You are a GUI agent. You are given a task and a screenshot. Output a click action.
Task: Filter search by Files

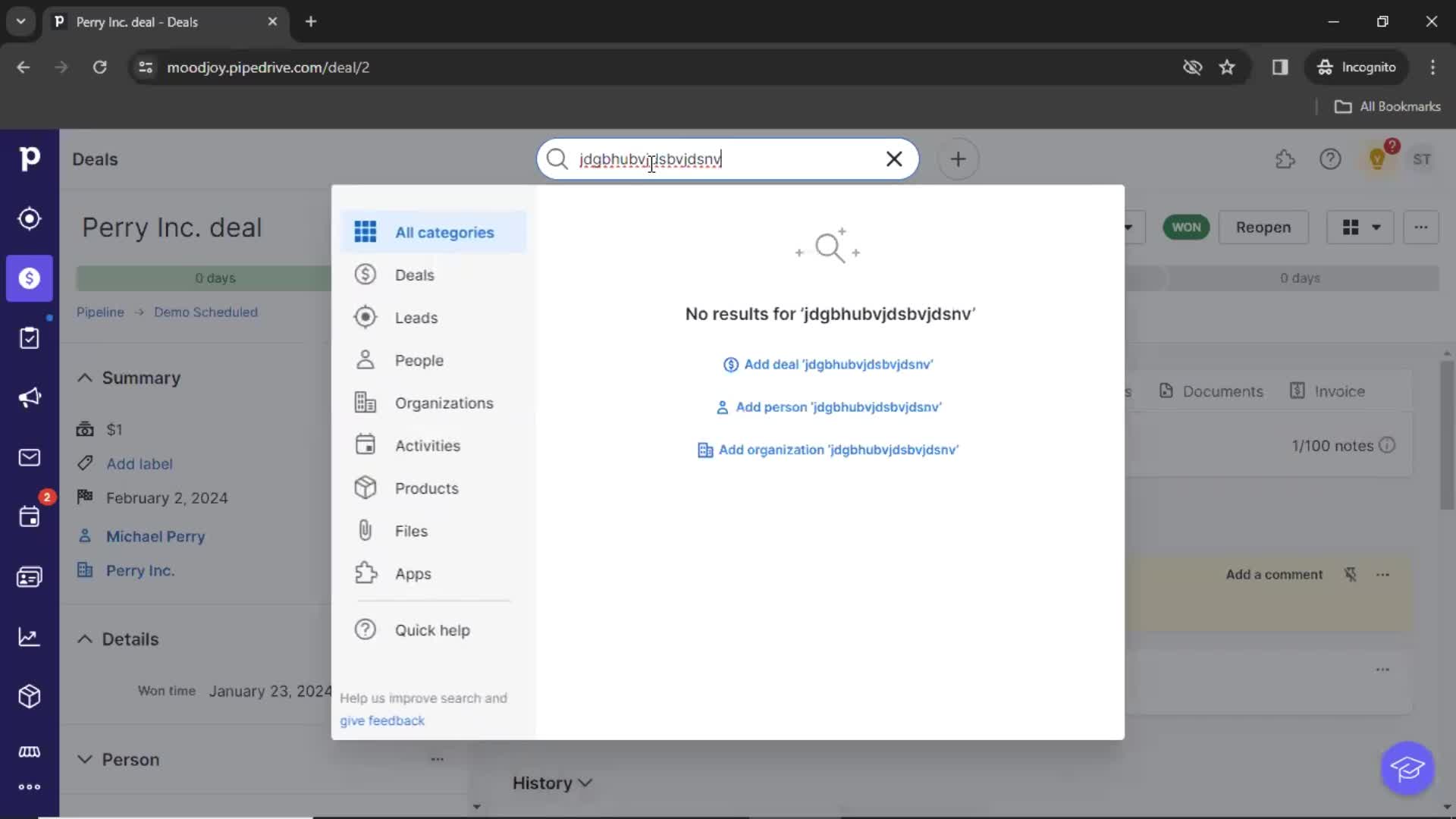pyautogui.click(x=433, y=531)
